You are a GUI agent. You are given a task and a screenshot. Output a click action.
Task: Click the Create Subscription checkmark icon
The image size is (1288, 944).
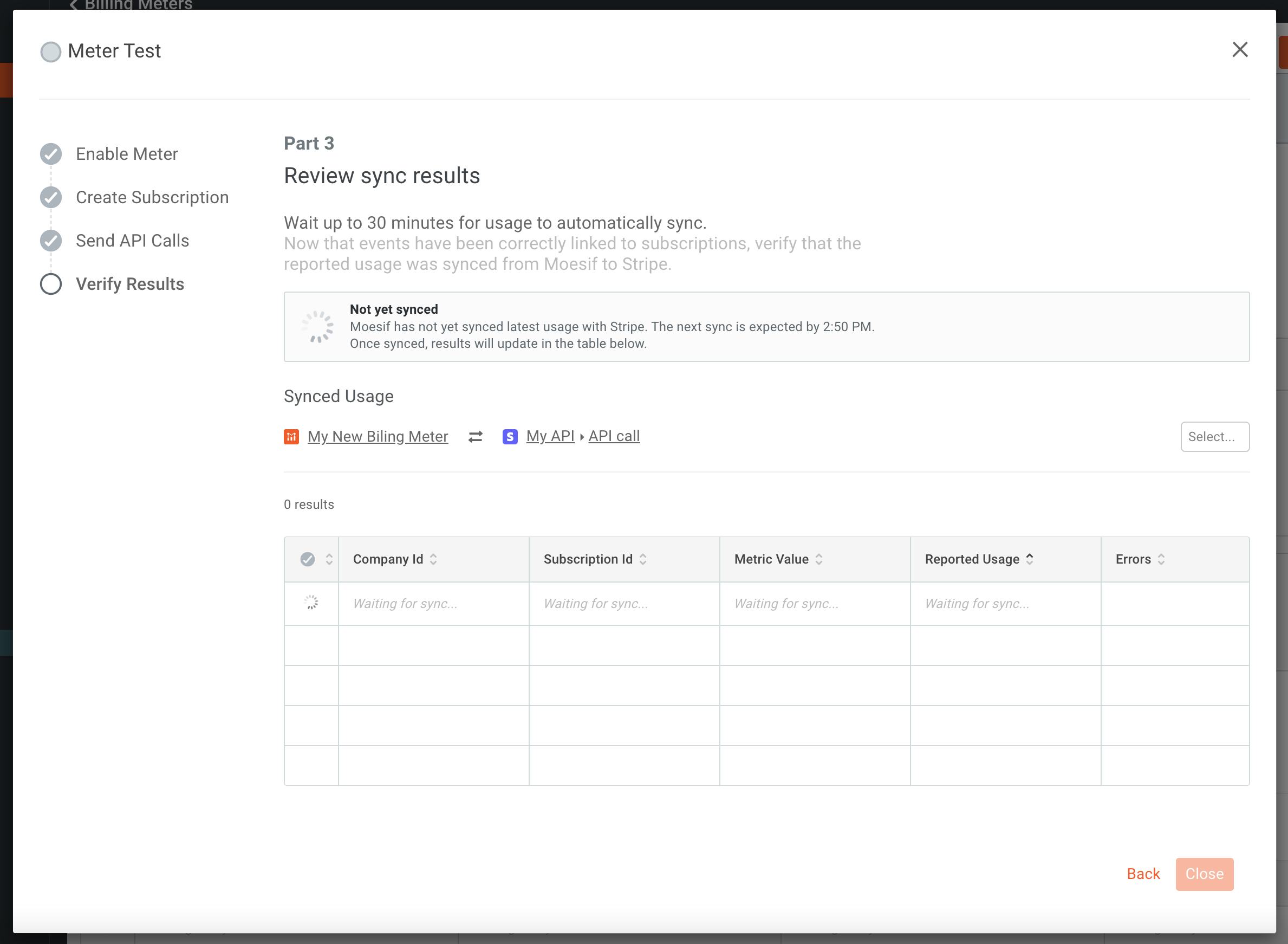[x=51, y=197]
